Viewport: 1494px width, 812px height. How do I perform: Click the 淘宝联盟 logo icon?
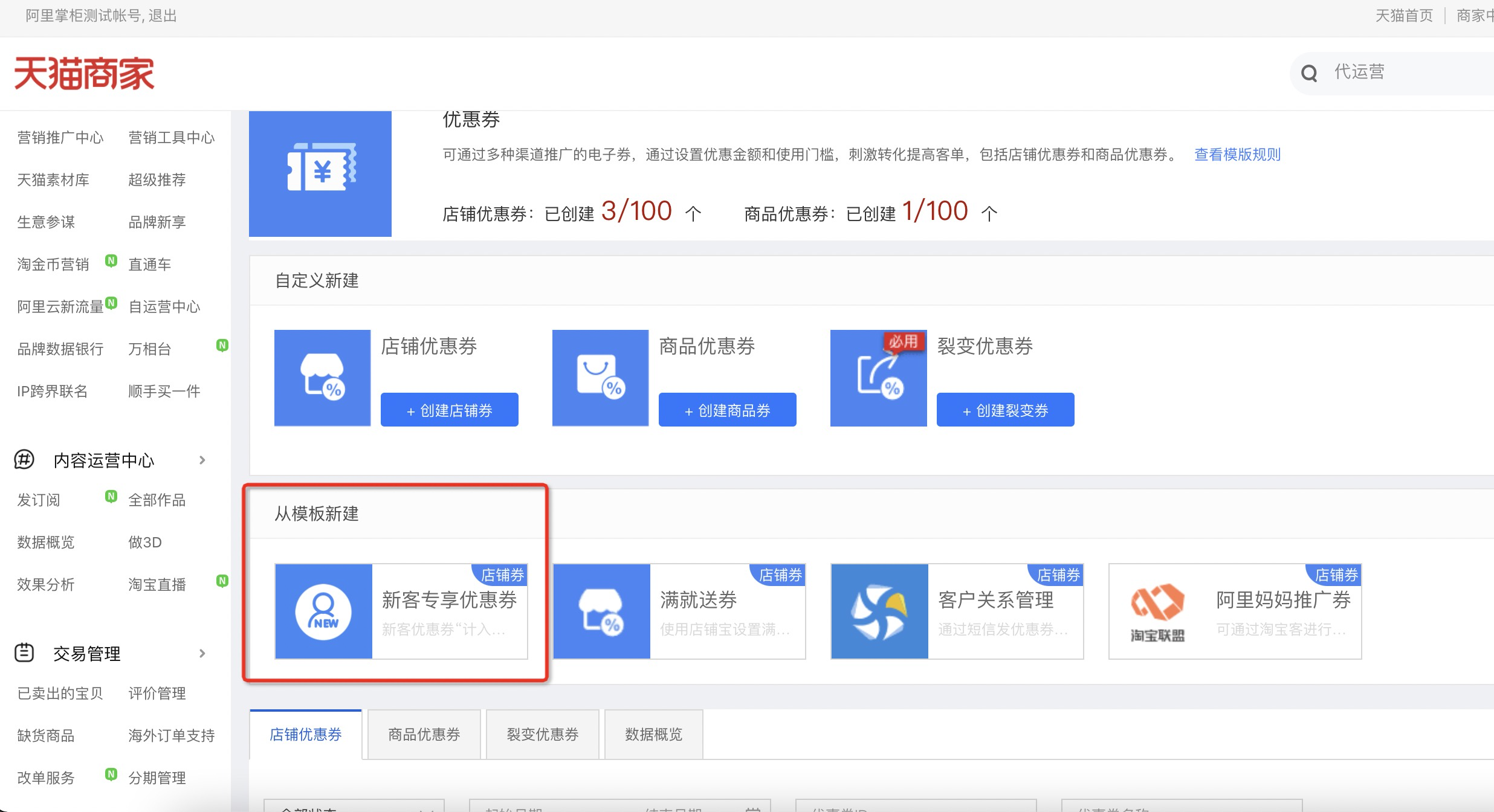(1157, 611)
